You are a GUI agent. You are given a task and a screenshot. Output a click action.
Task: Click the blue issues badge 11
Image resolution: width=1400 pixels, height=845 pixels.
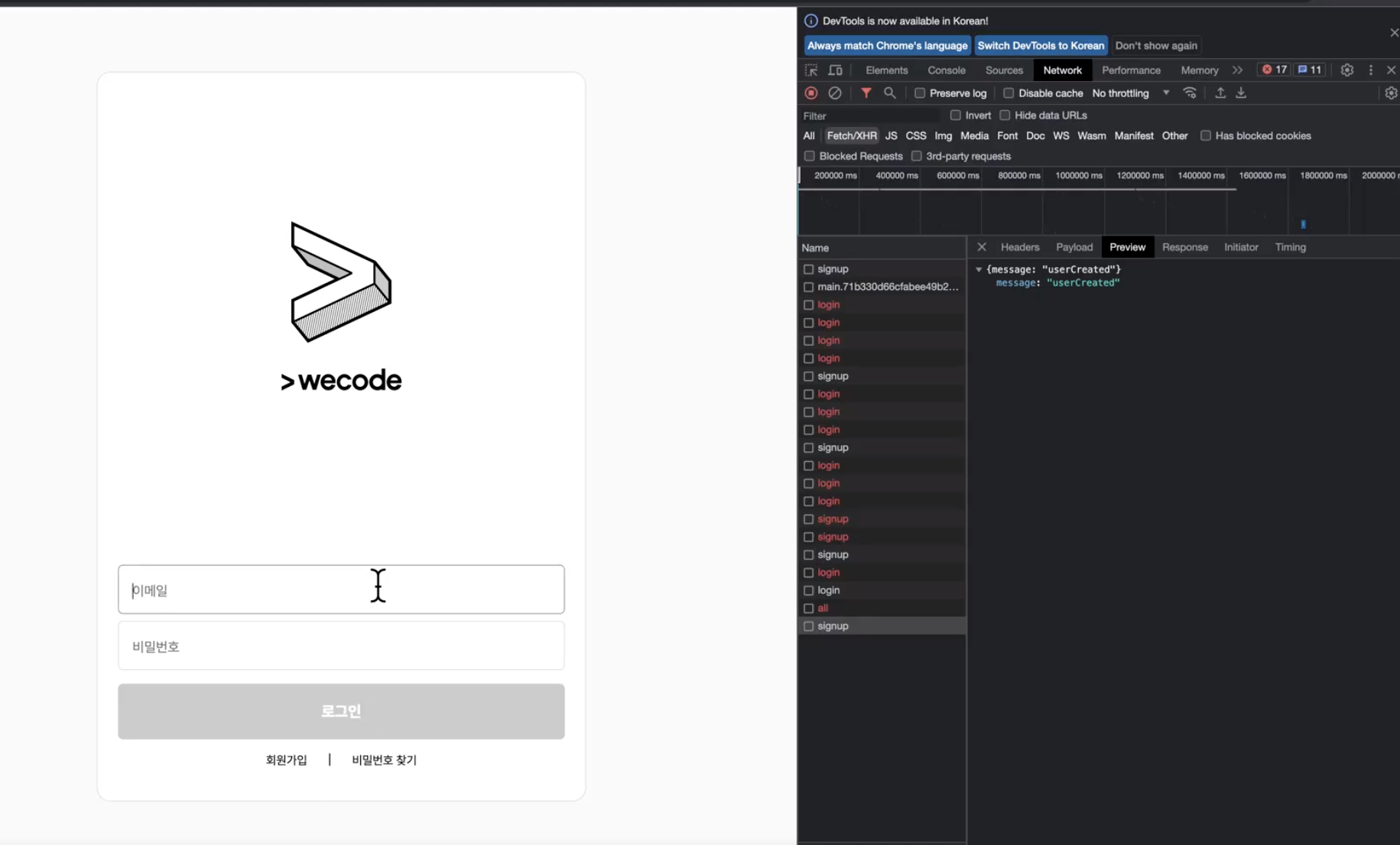point(1310,70)
